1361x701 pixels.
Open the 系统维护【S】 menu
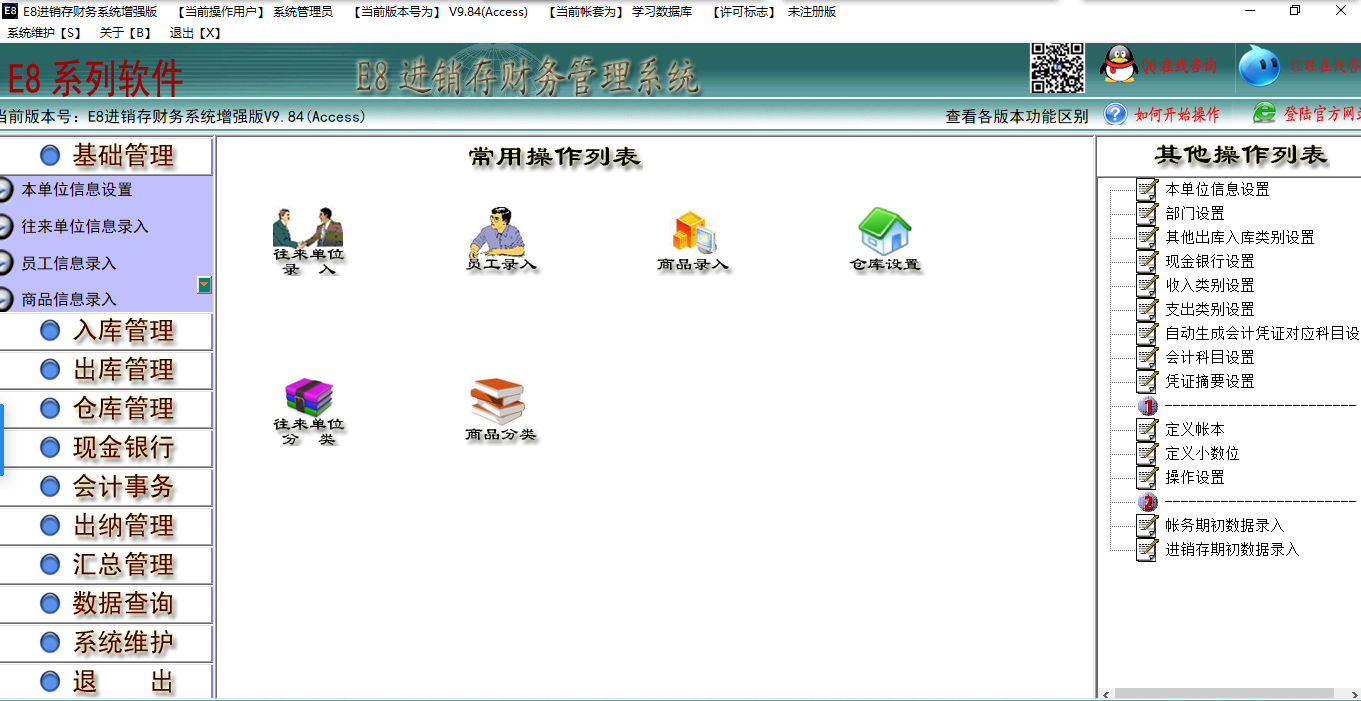pos(44,33)
